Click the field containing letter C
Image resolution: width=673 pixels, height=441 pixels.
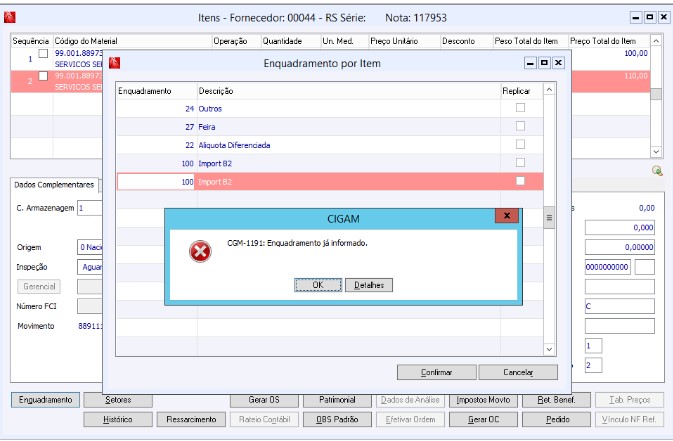(620, 306)
